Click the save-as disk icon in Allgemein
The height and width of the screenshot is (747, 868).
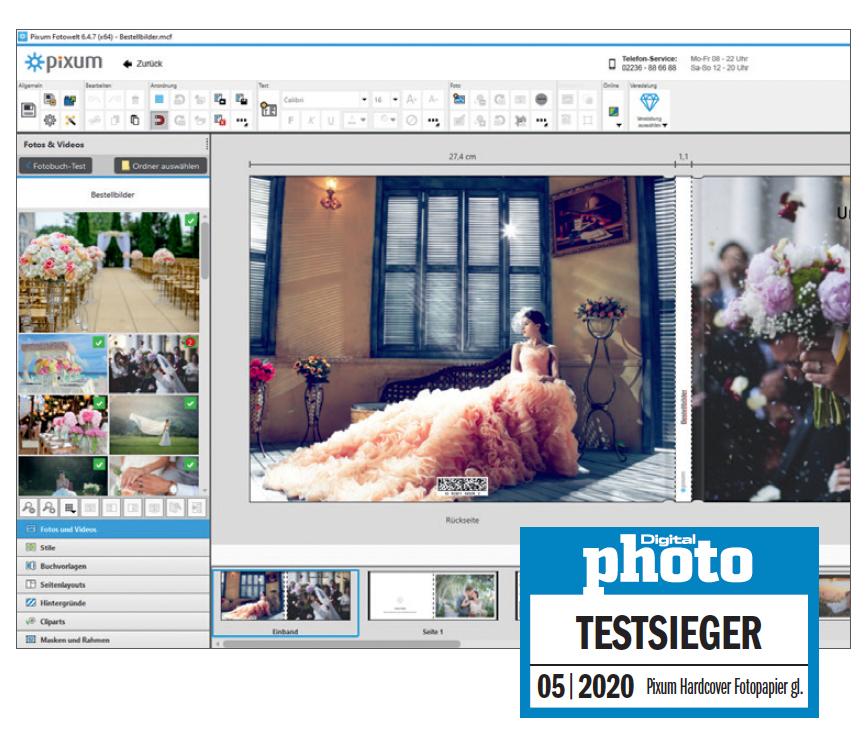50,100
